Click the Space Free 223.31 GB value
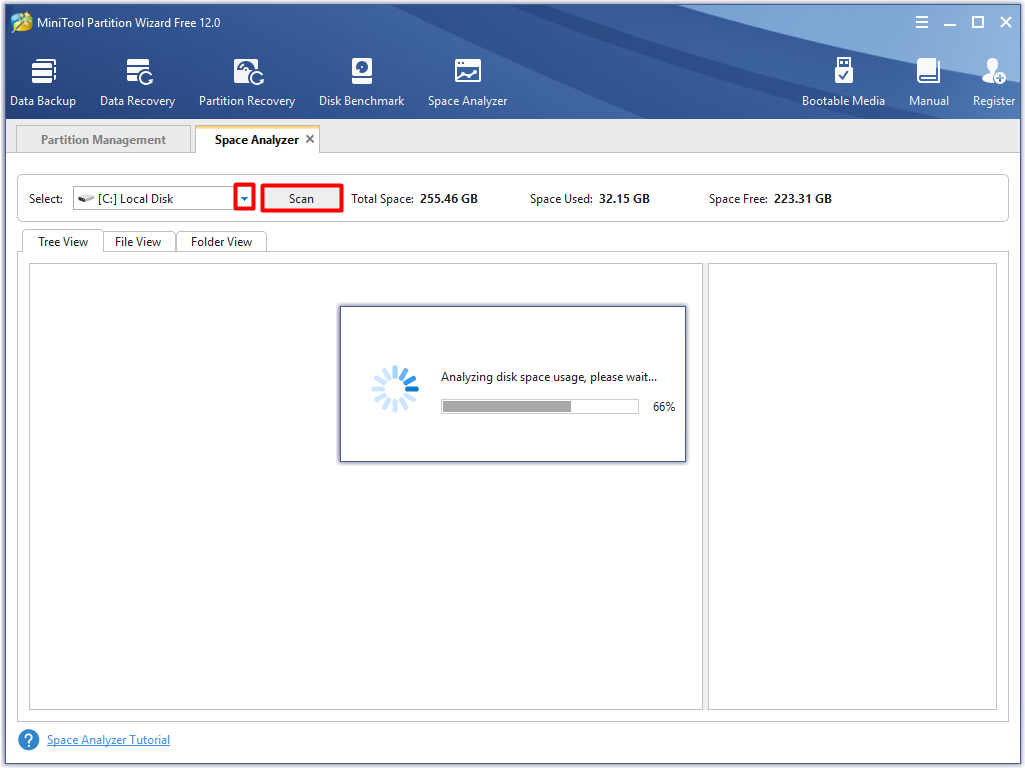This screenshot has width=1025, height=768. 803,199
